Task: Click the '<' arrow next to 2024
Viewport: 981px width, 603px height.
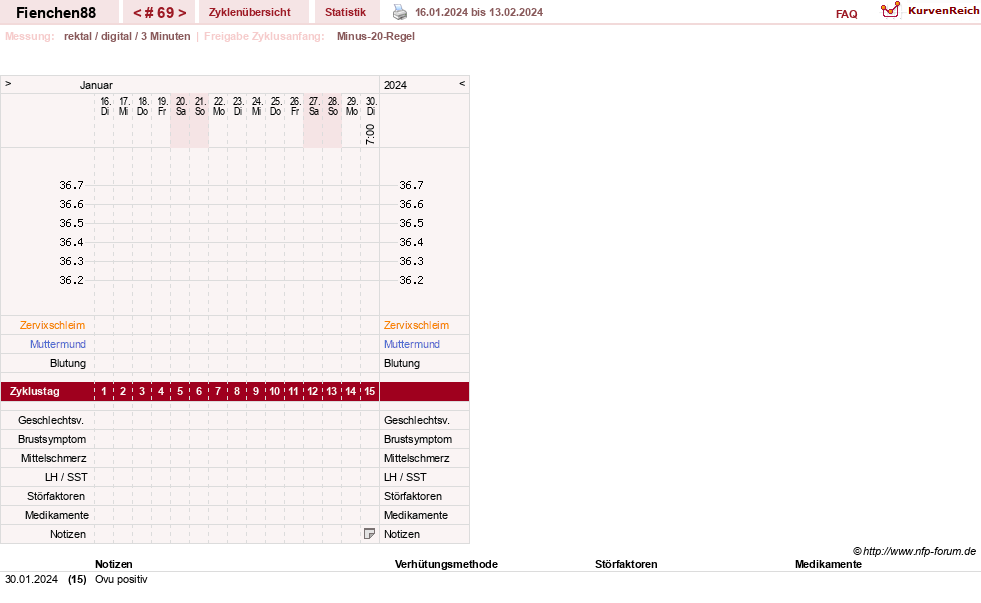Action: point(462,84)
